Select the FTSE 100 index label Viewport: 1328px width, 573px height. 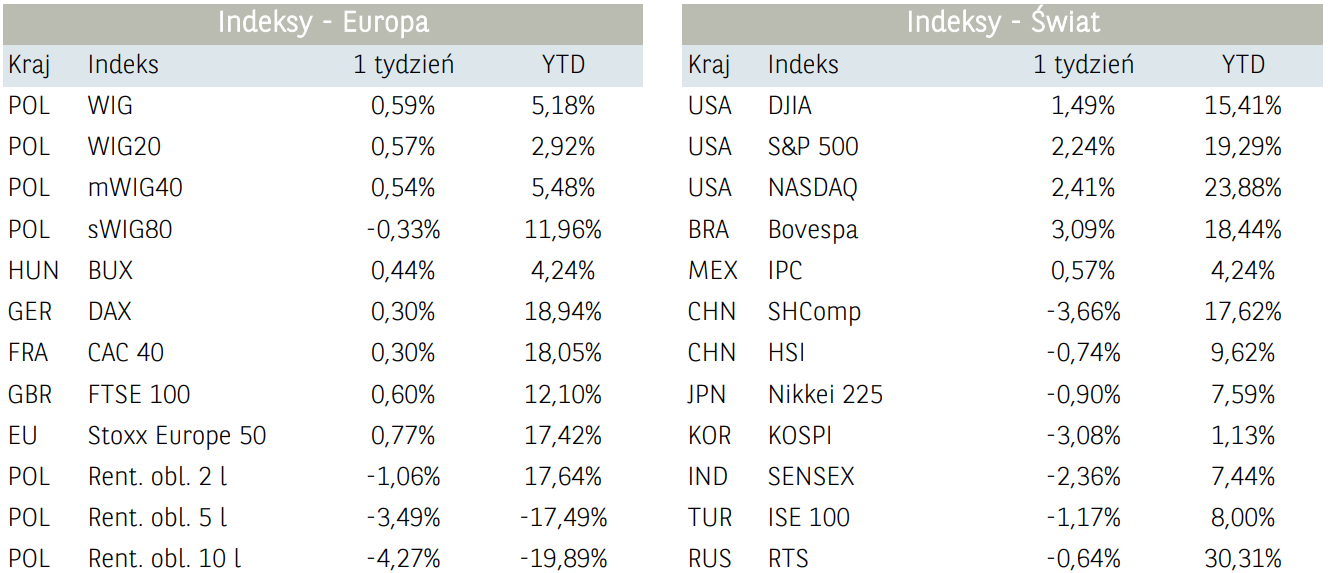coord(138,395)
